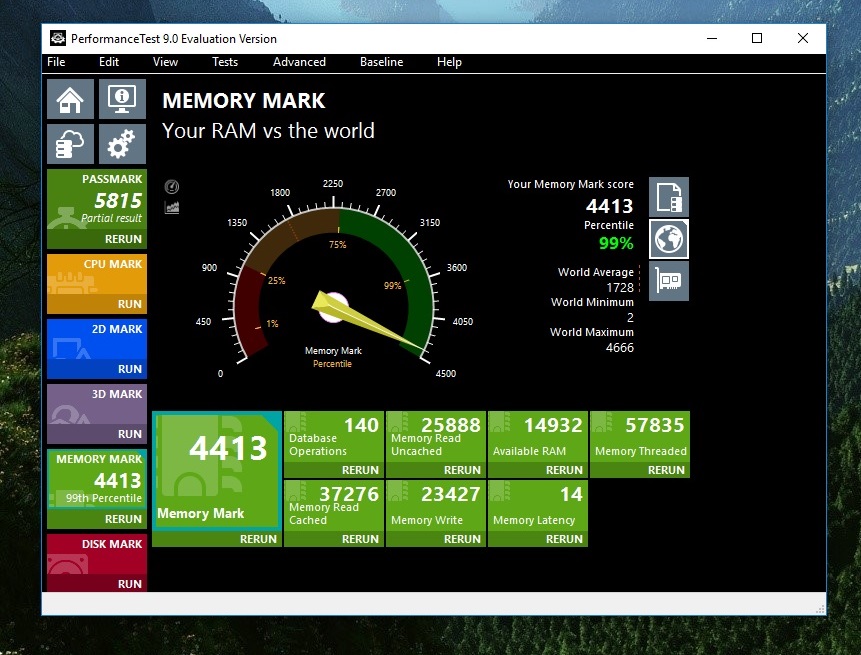Select the globe world comparison icon
Screen dimensions: 861x655
(669, 239)
